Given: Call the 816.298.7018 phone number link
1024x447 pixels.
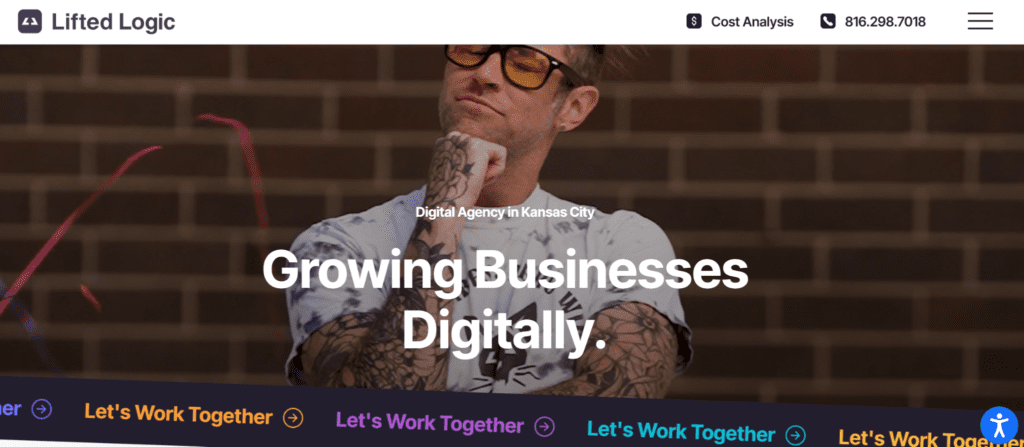Looking at the screenshot, I should [x=885, y=22].
